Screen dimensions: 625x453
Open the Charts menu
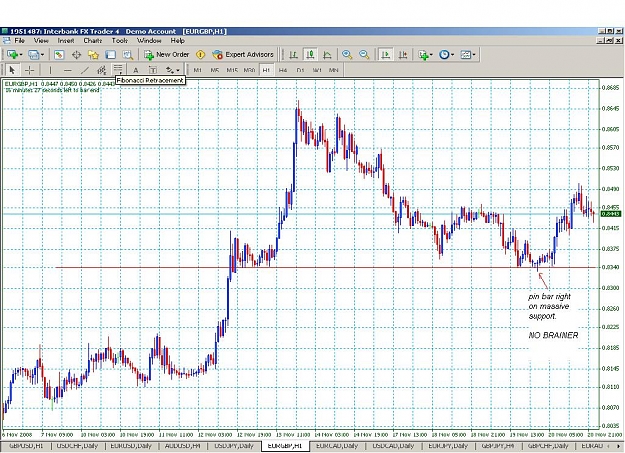click(92, 41)
